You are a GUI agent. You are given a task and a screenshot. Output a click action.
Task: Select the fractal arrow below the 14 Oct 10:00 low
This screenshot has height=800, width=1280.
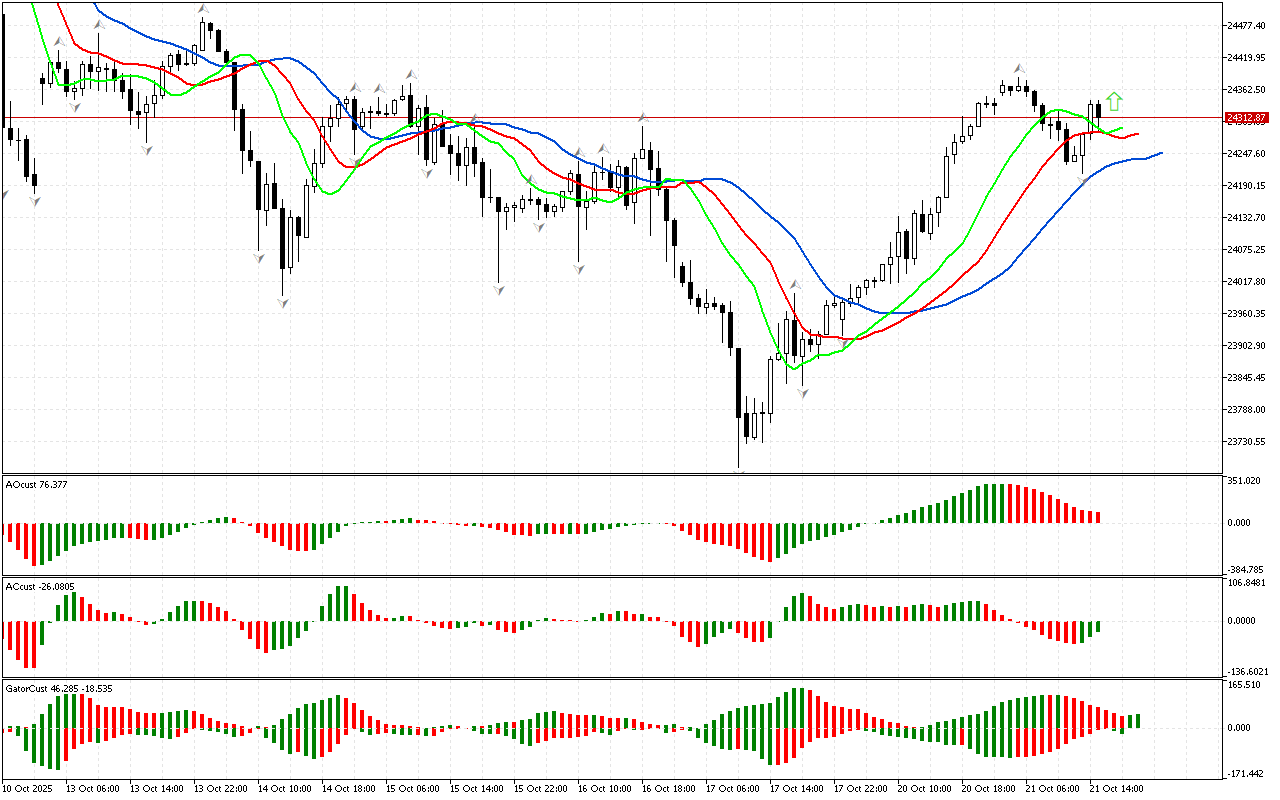tap(283, 302)
